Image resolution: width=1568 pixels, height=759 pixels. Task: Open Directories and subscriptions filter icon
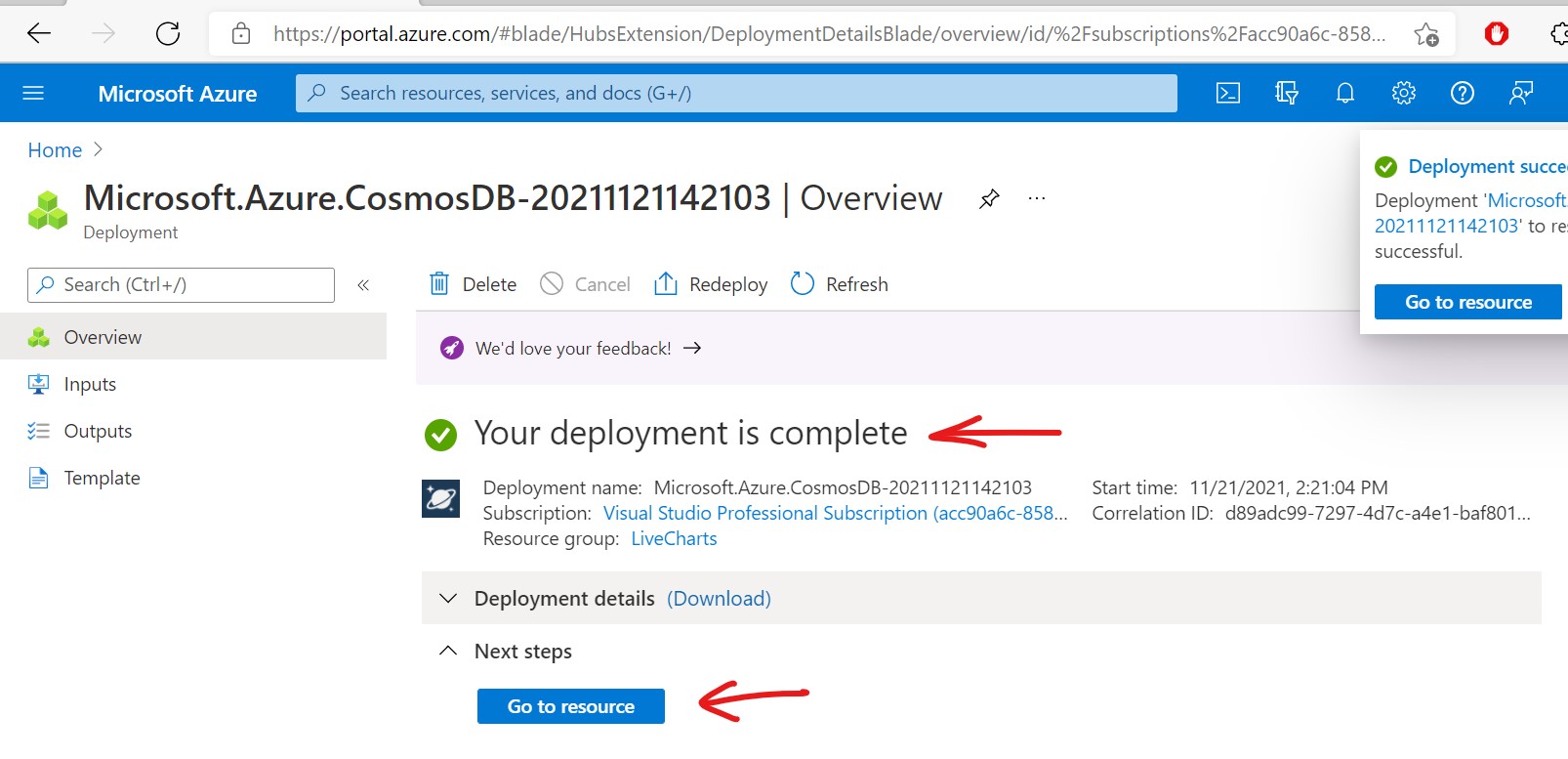click(x=1287, y=93)
